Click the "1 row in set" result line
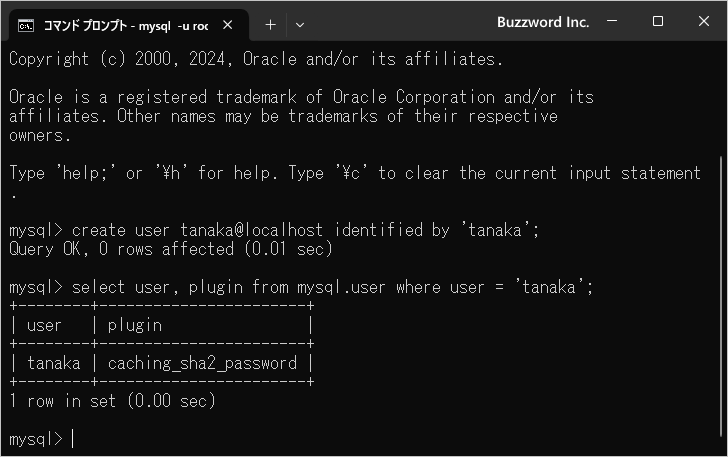This screenshot has width=728, height=457. [x=112, y=401]
